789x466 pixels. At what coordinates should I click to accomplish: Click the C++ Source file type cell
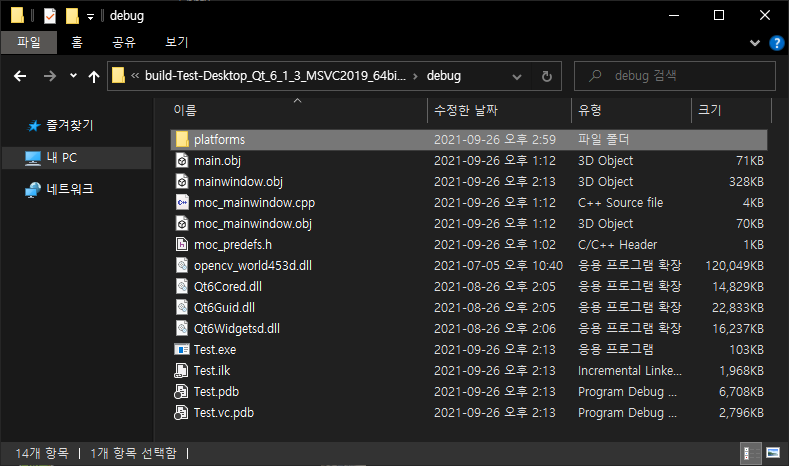(x=620, y=203)
